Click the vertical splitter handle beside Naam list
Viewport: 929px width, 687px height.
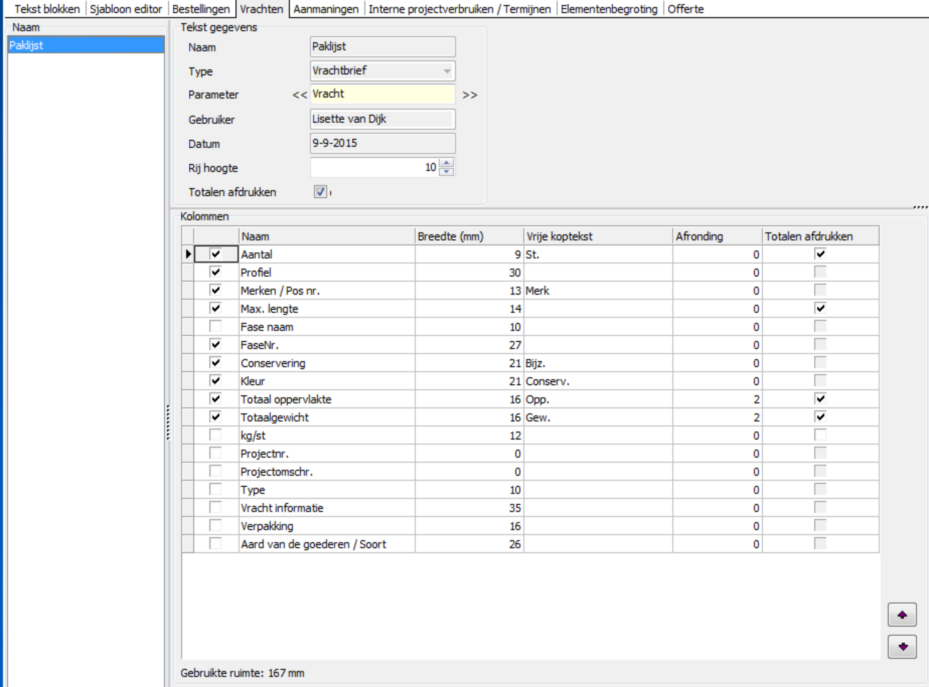click(x=168, y=422)
